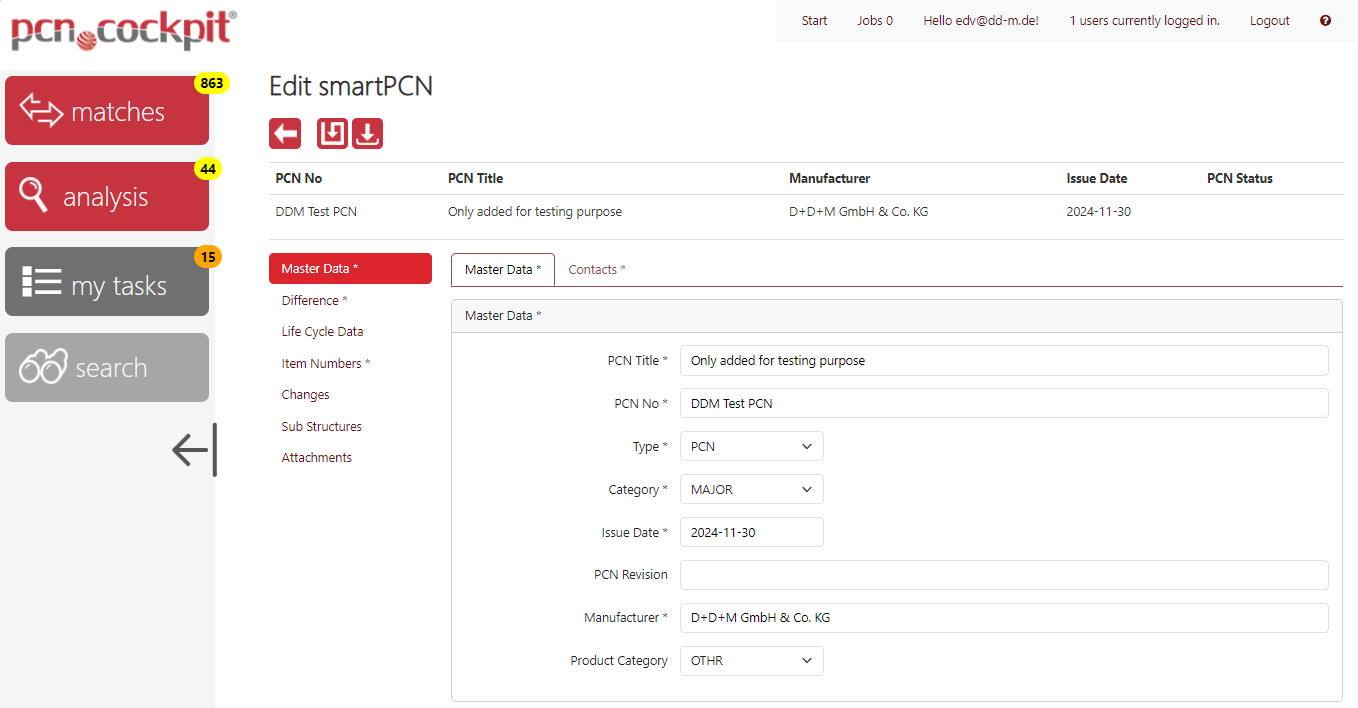Open the Type dropdown showing PCN
This screenshot has height=708, width=1358.
click(x=751, y=446)
